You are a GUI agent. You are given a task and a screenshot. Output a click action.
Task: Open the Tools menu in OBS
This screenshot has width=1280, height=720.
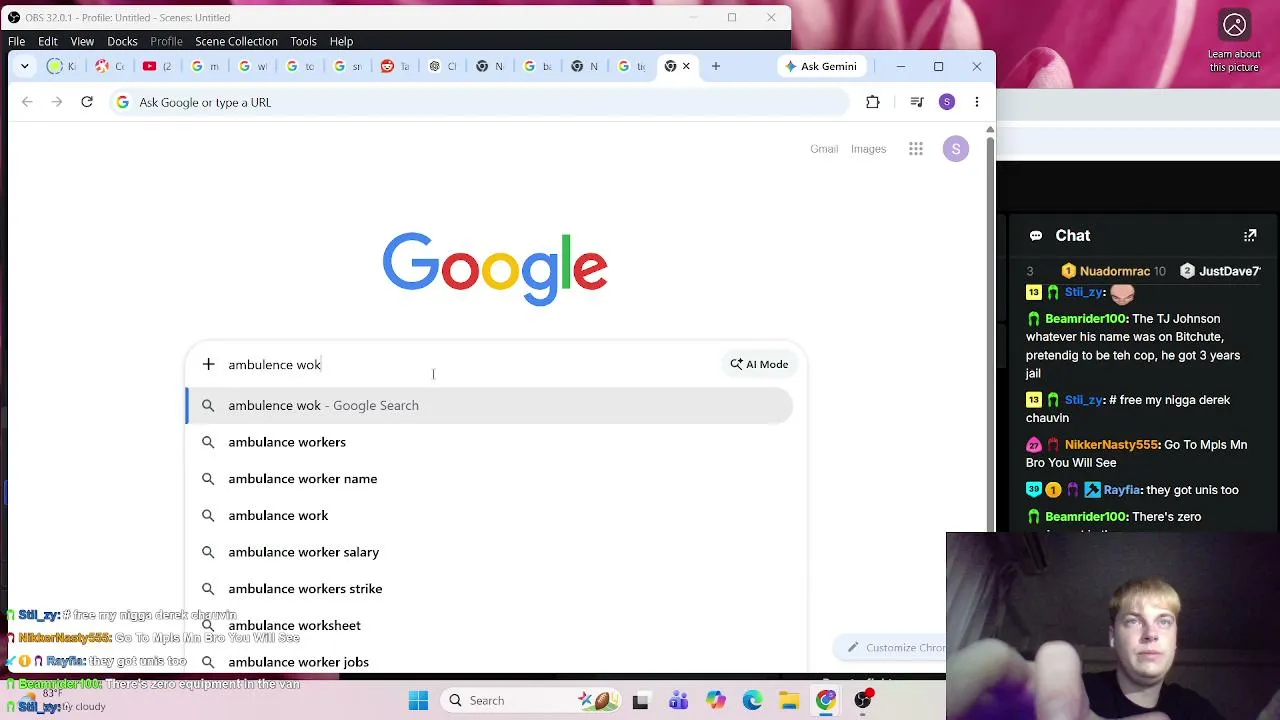[303, 41]
